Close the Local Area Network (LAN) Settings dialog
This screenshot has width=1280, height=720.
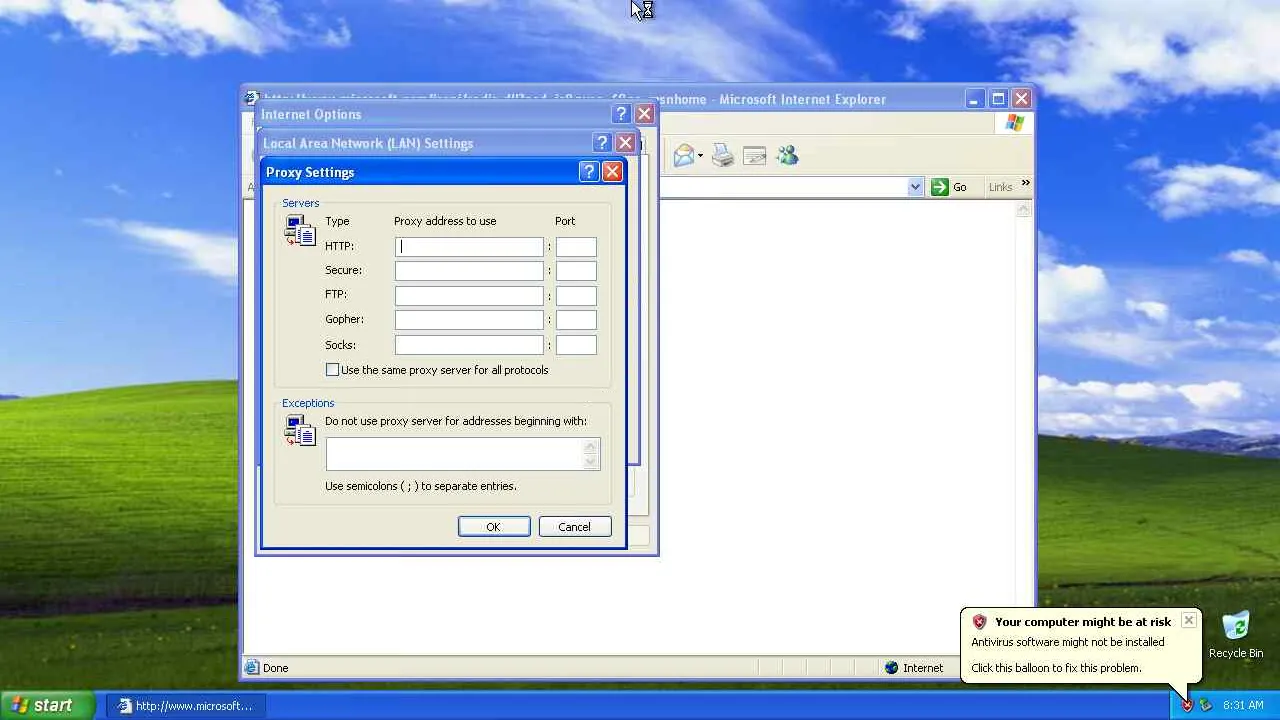pyautogui.click(x=625, y=143)
